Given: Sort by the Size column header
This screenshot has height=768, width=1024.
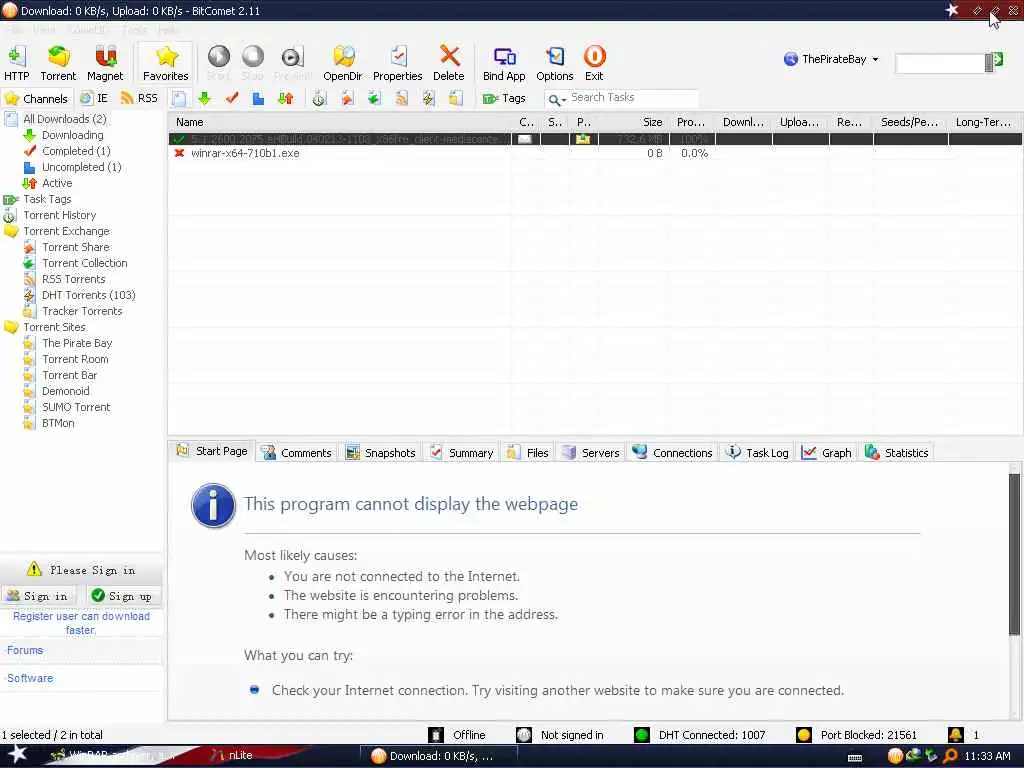Looking at the screenshot, I should point(635,122).
